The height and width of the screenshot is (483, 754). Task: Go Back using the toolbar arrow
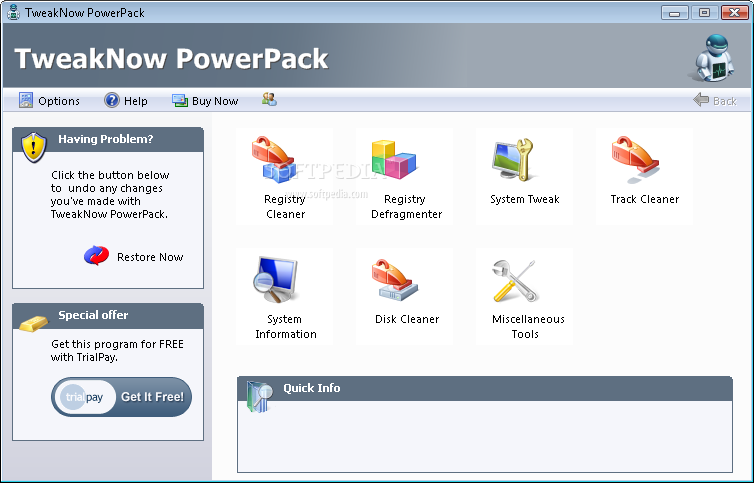coord(714,101)
